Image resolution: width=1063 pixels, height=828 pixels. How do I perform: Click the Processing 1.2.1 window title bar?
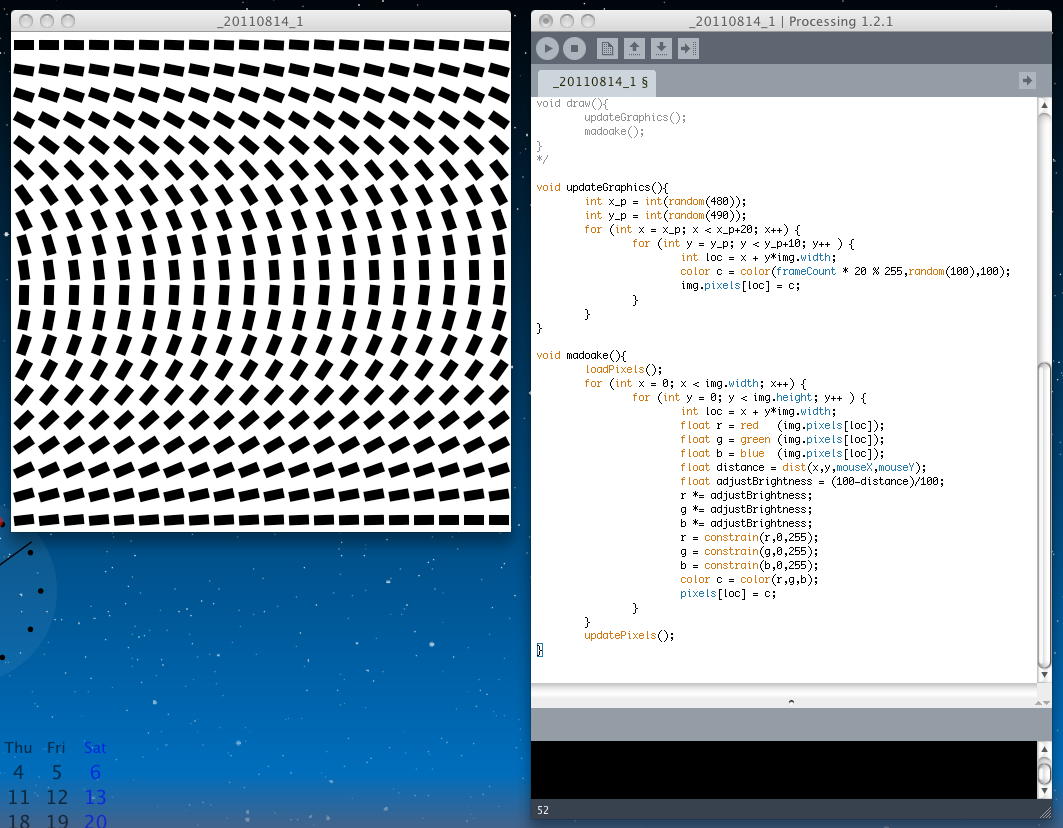[x=791, y=22]
